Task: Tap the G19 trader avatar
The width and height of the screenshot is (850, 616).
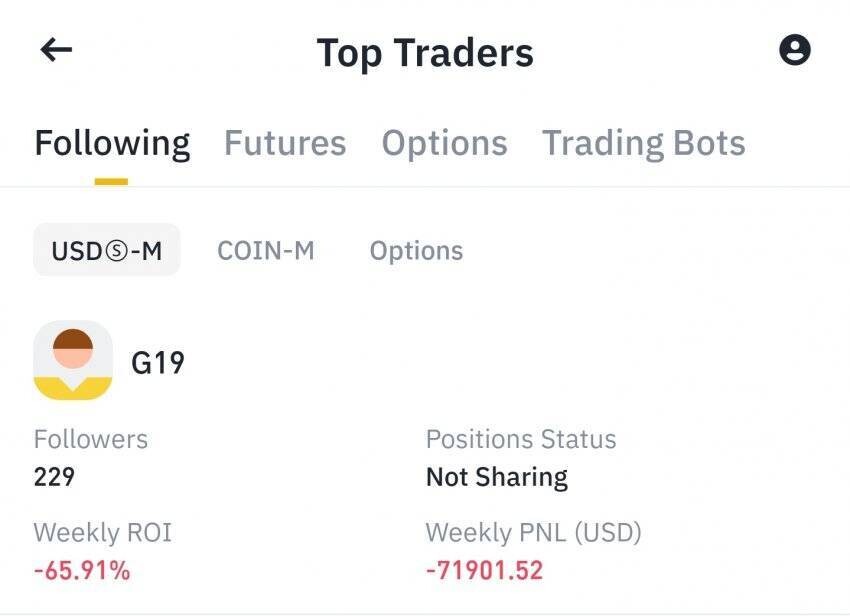Action: tap(73, 361)
